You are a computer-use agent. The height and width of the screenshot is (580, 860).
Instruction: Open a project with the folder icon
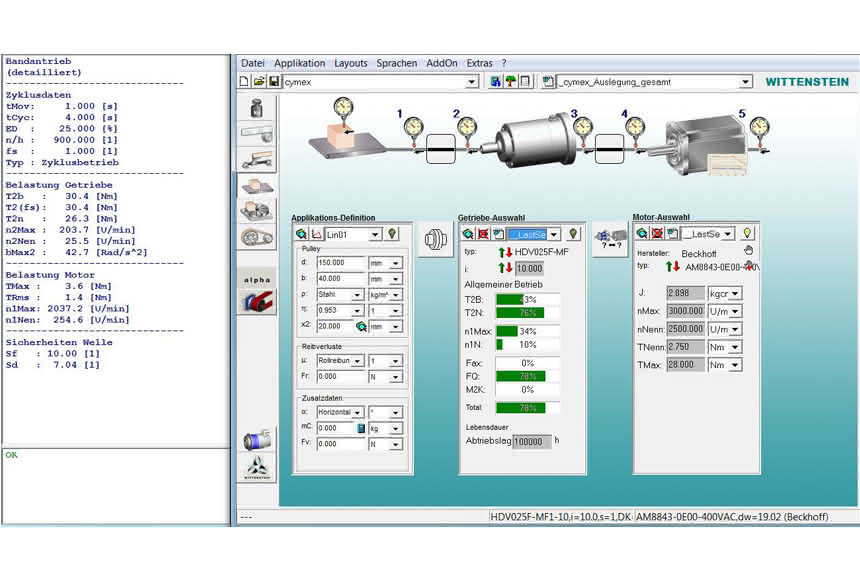pyautogui.click(x=259, y=82)
